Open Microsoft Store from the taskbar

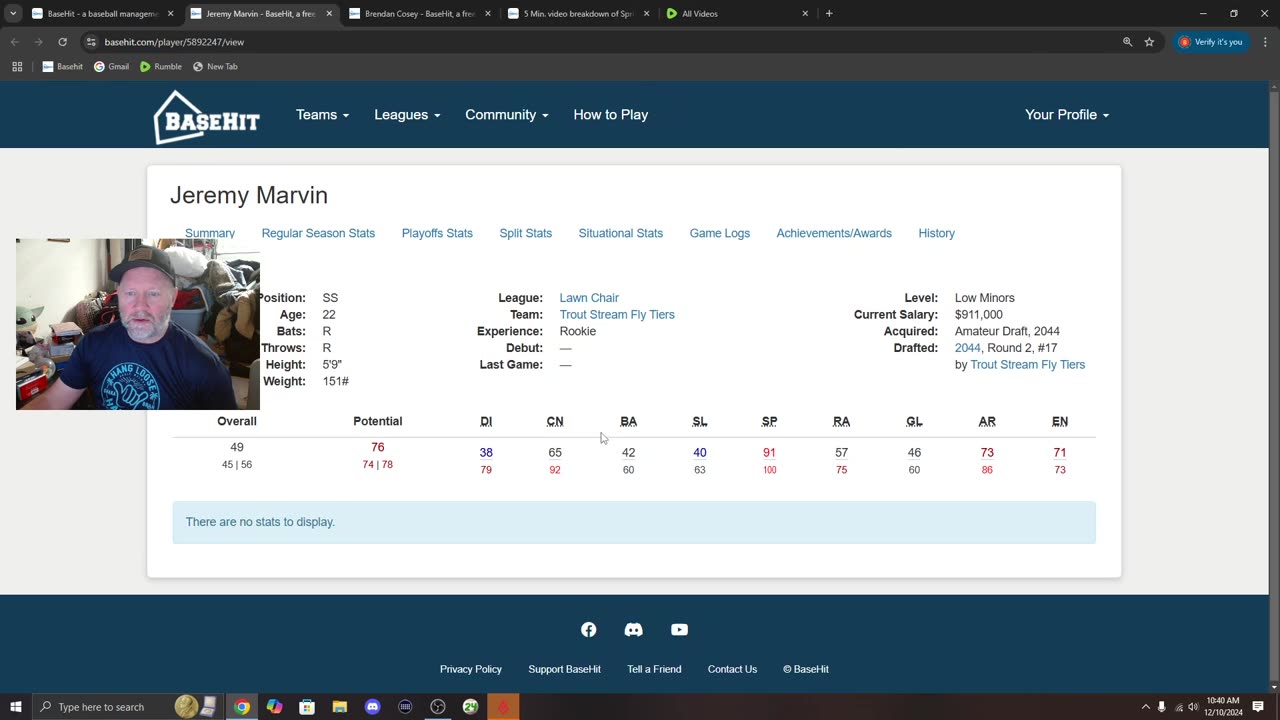pos(307,707)
